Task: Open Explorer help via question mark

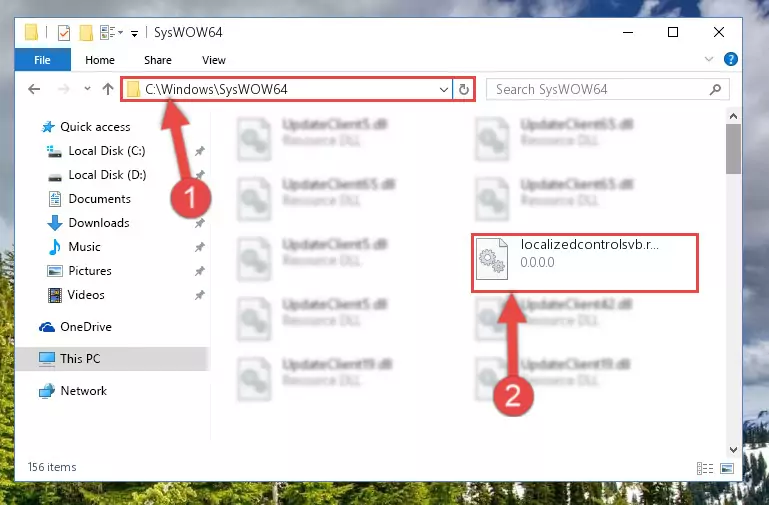Action: [x=730, y=59]
